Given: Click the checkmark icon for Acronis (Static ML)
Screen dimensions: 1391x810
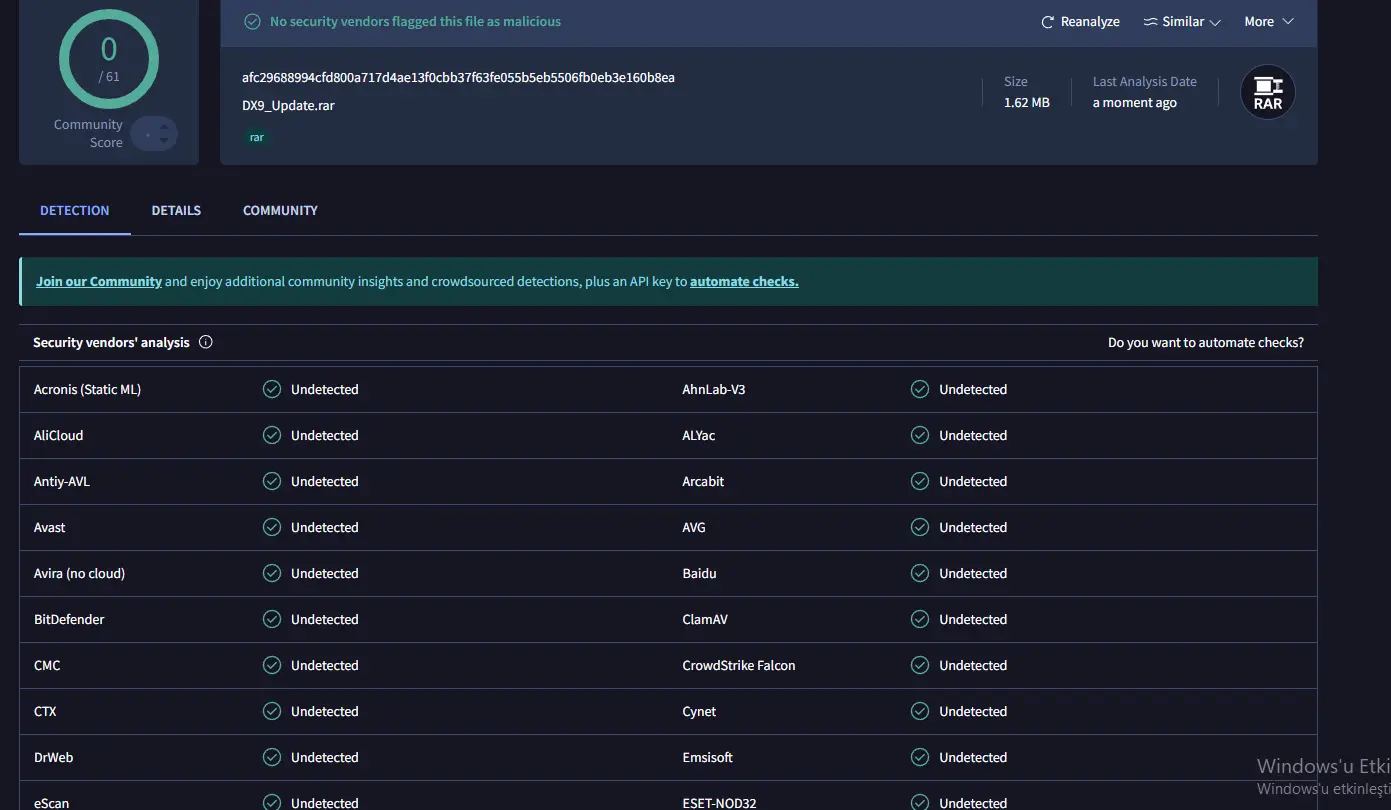Looking at the screenshot, I should (272, 389).
